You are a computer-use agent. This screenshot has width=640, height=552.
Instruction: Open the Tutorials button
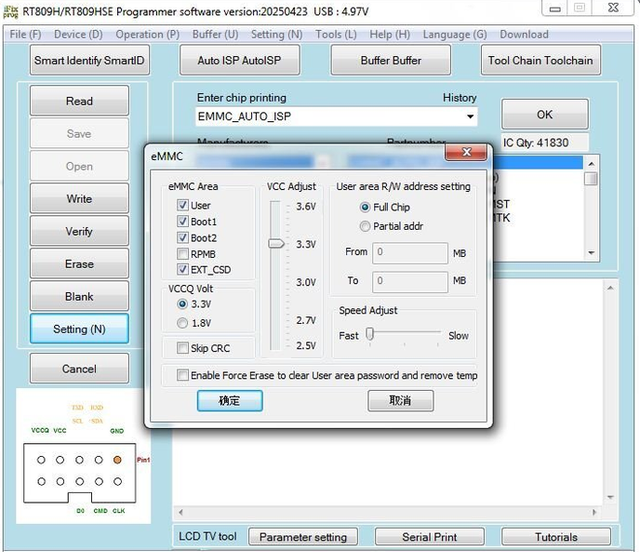(556, 537)
